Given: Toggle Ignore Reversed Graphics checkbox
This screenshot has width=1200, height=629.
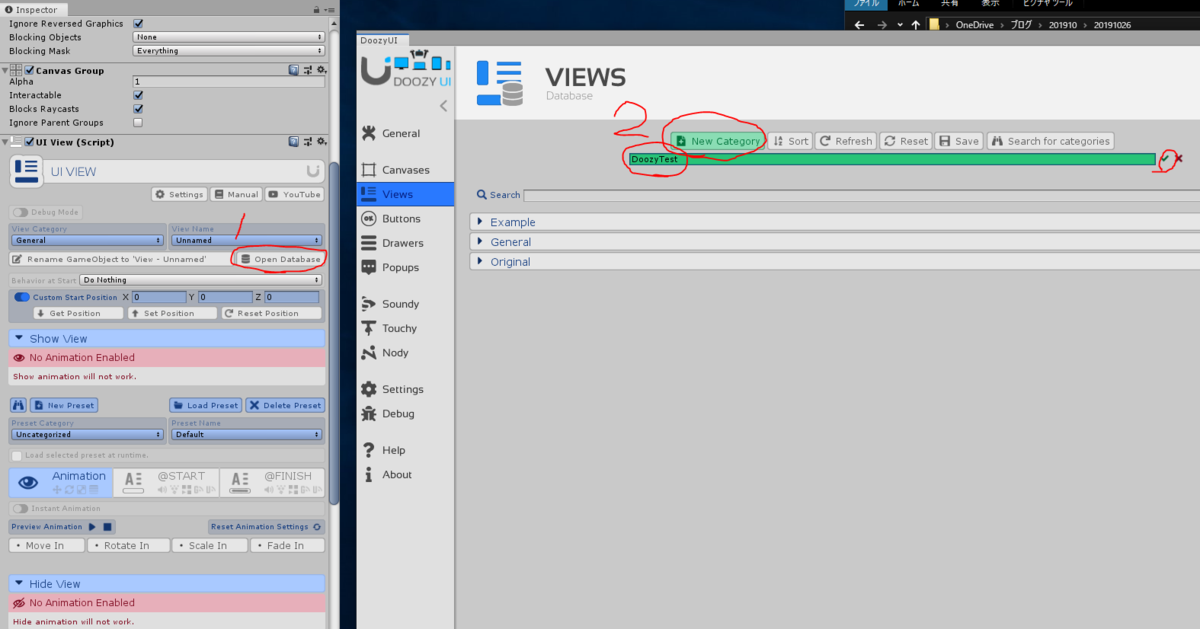Looking at the screenshot, I should click(x=138, y=23).
